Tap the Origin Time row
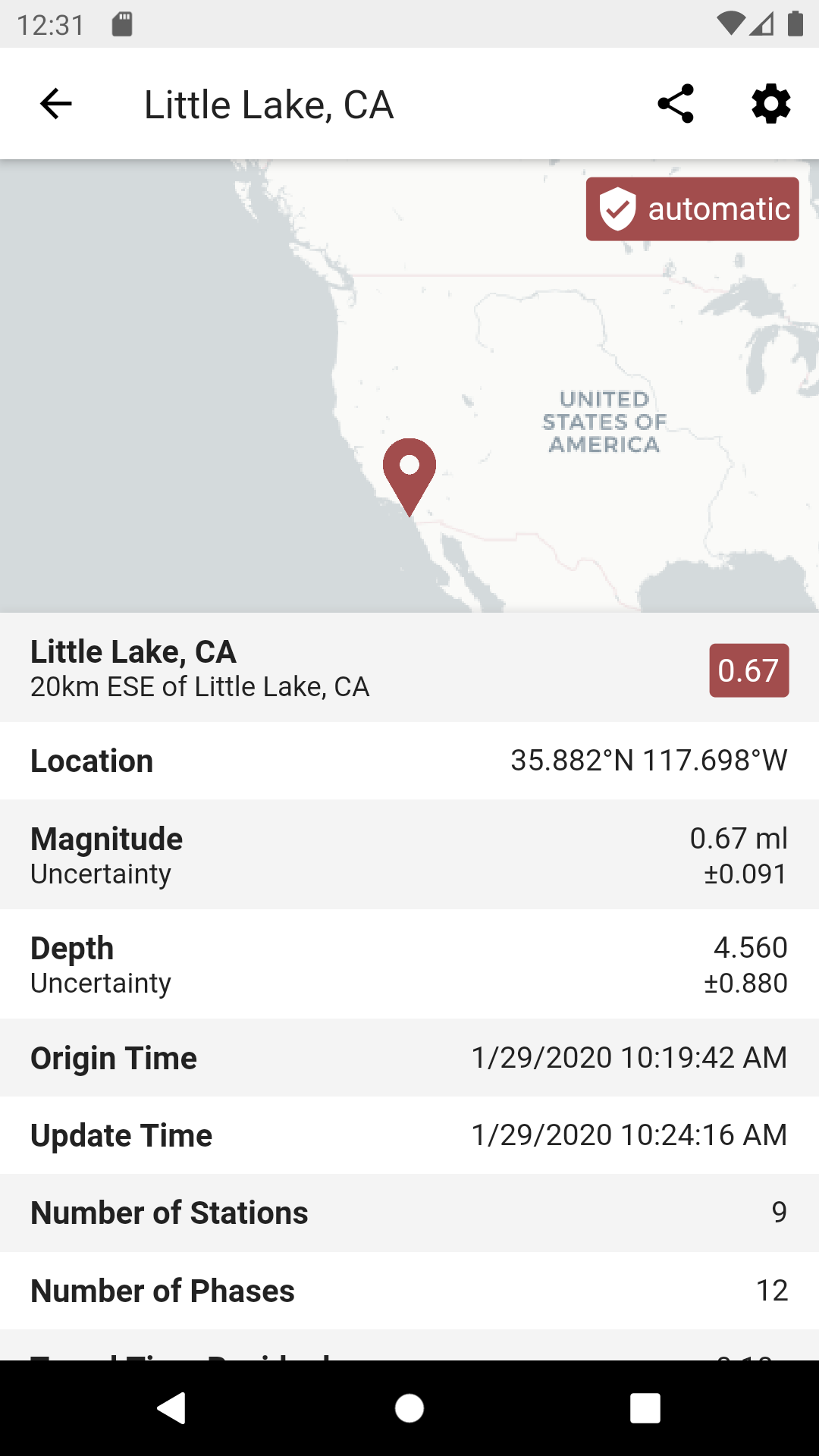This screenshot has height=1456, width=819. [409, 1058]
